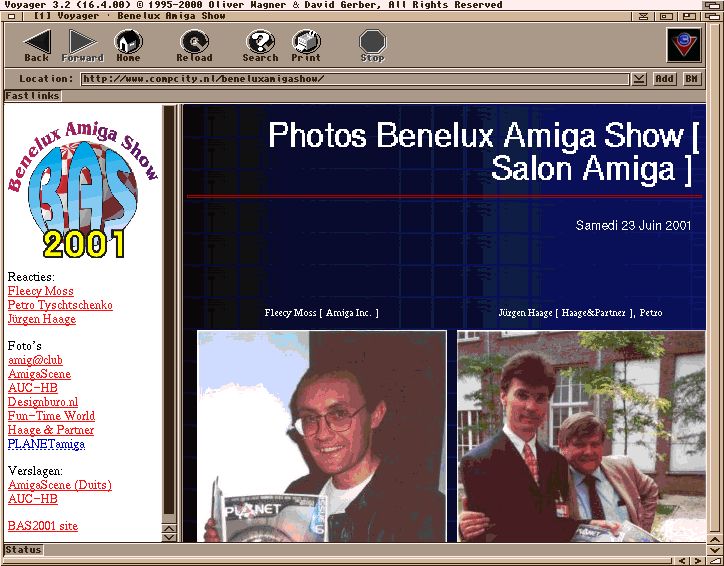Open Designburo.nl photos link

click(x=43, y=402)
